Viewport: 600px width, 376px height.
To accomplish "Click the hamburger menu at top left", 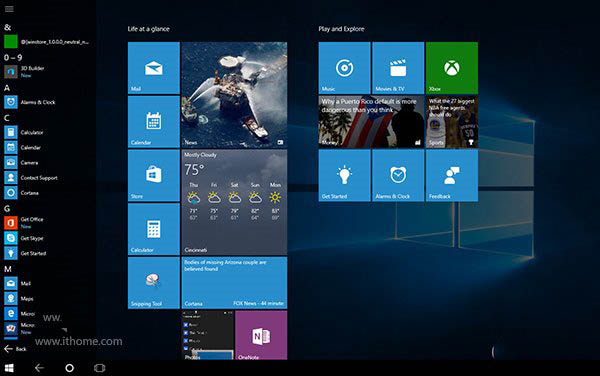I will [9, 8].
